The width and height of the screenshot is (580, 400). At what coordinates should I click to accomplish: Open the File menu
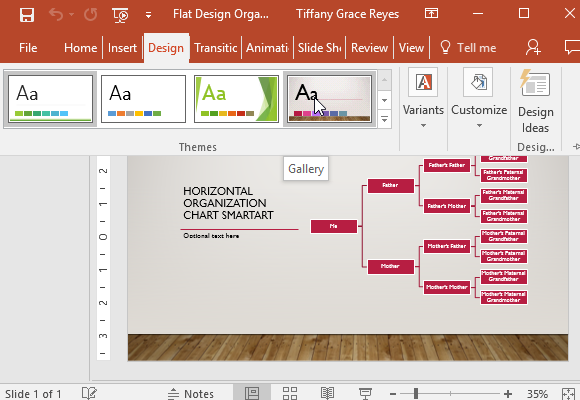click(x=28, y=48)
